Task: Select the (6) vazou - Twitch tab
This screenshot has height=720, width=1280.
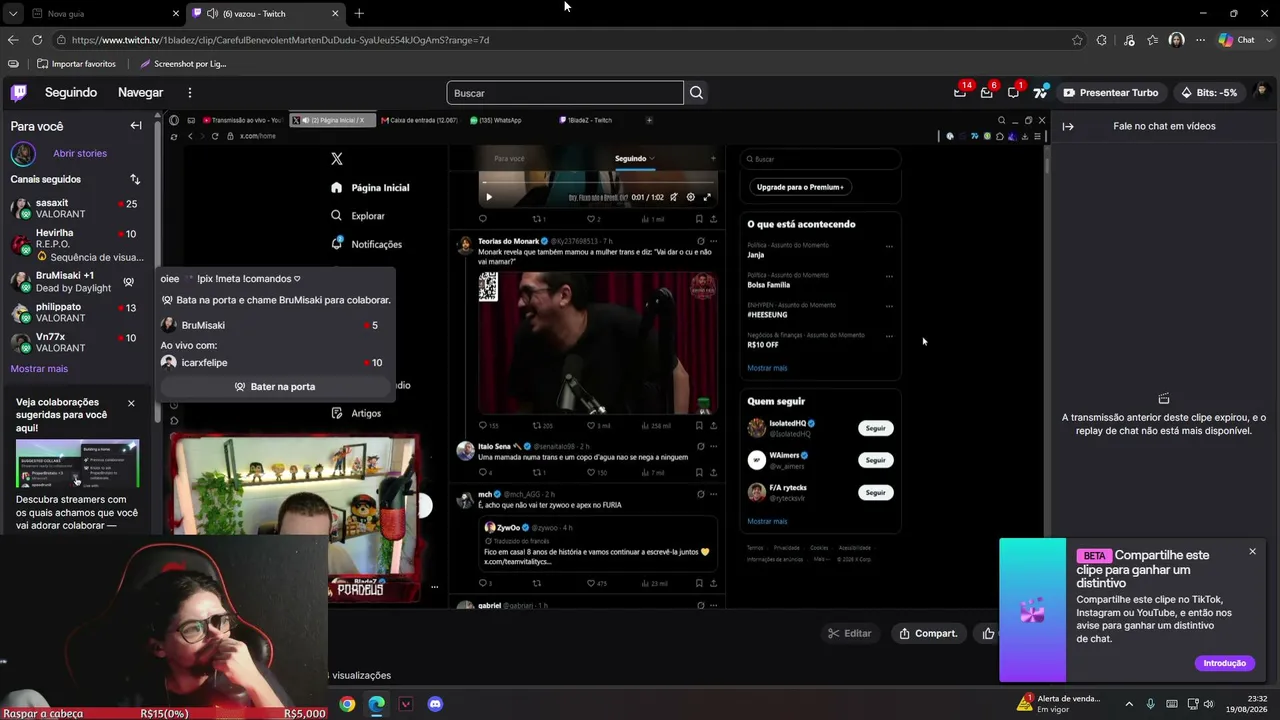Action: point(266,14)
